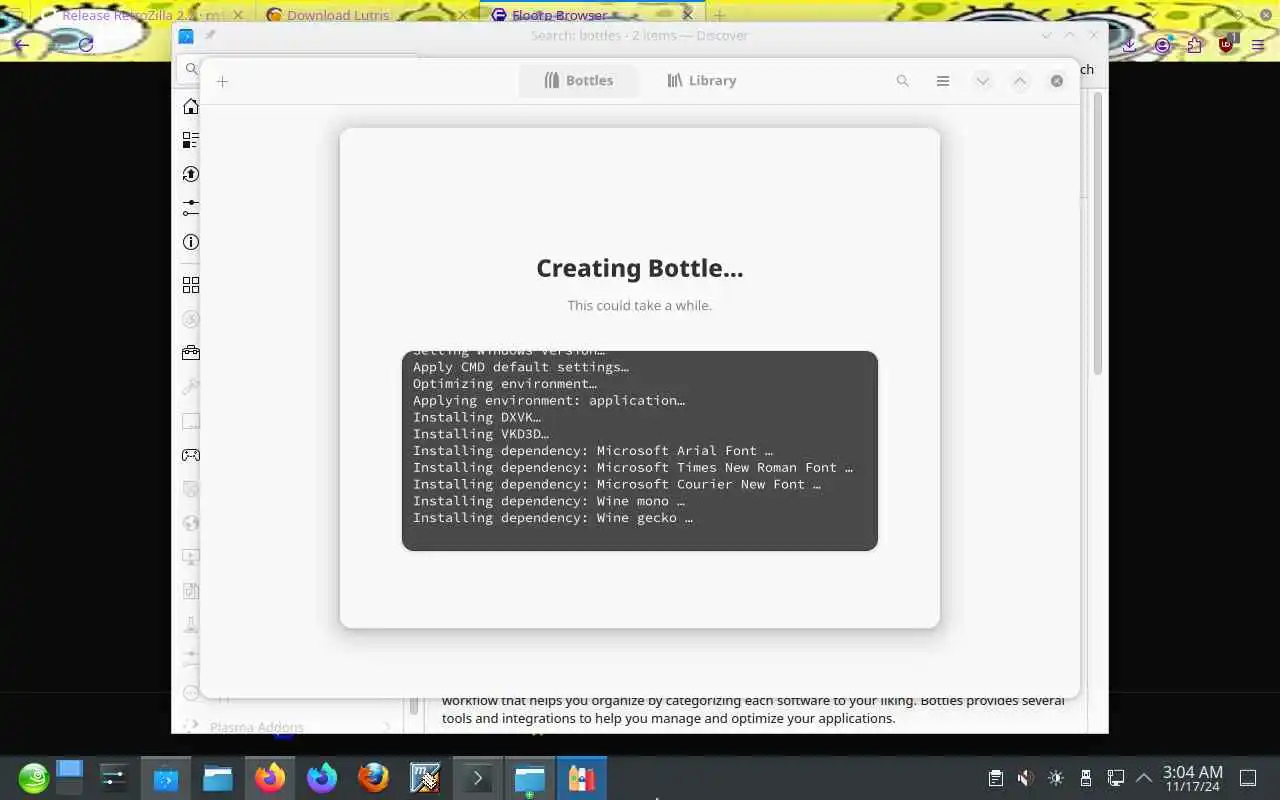Select the Discover updates icon in sidebar
1280x800 pixels.
190,174
